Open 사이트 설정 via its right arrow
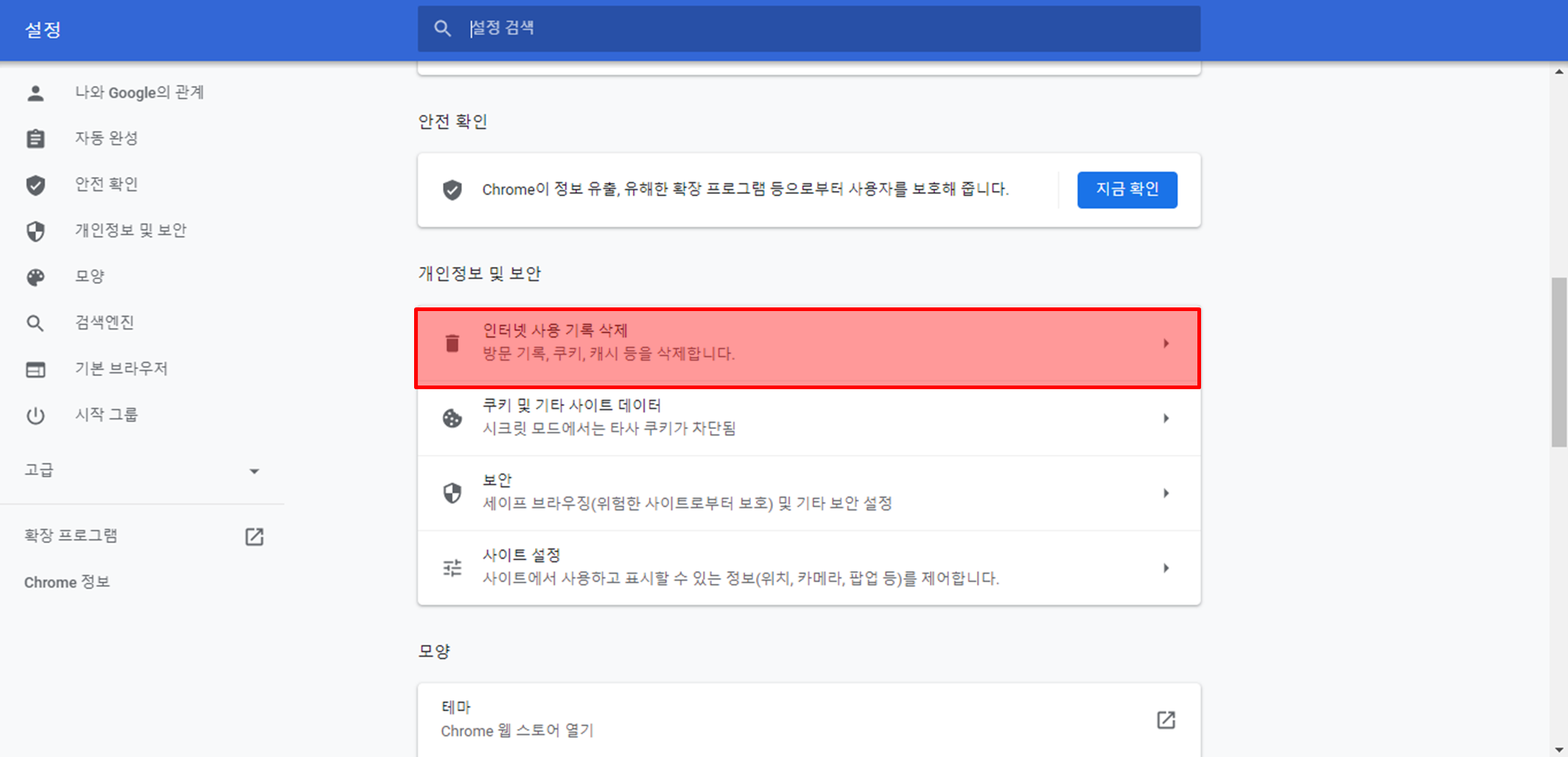 [x=1166, y=568]
